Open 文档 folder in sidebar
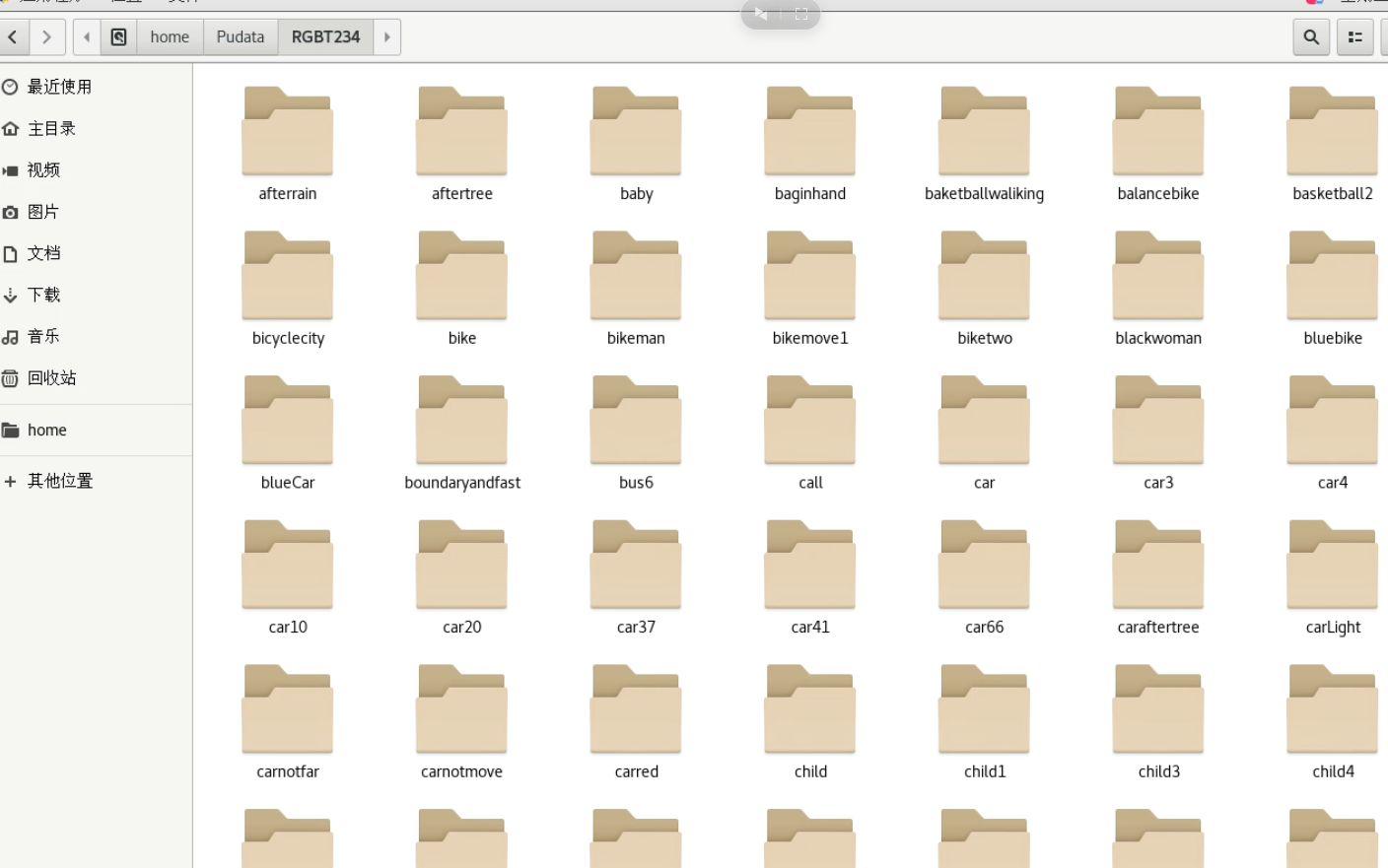Screen dimensions: 1388x868 click(96, 253)
